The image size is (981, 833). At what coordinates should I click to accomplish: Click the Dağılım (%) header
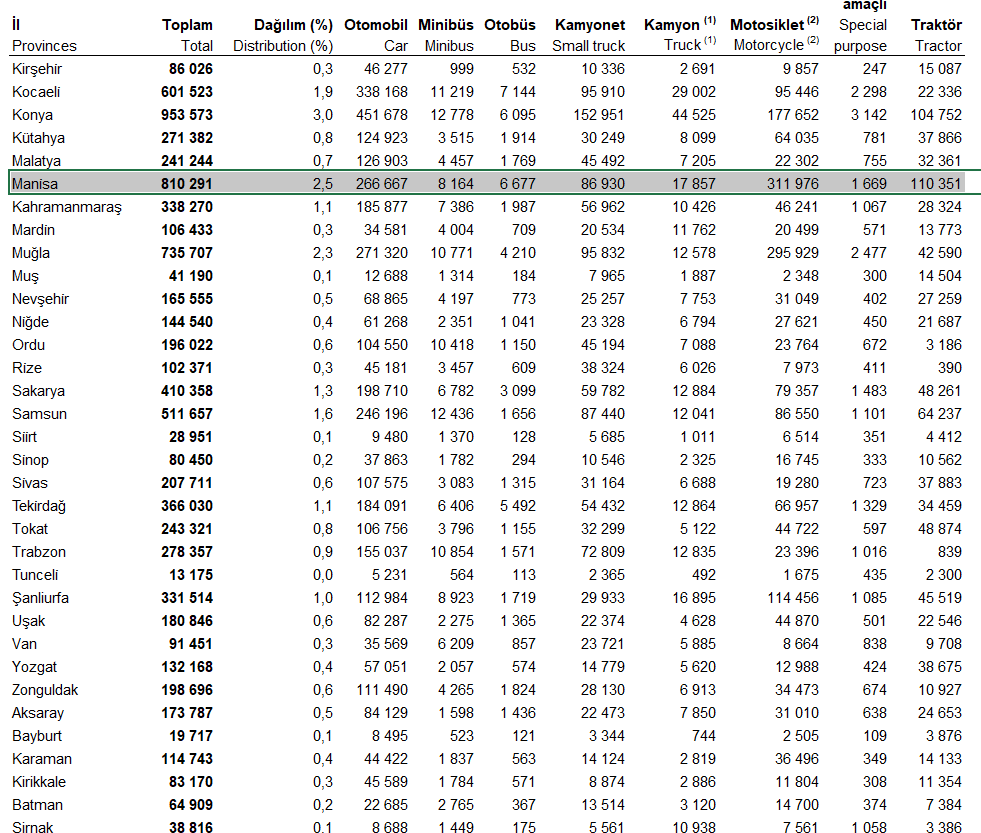click(x=293, y=25)
